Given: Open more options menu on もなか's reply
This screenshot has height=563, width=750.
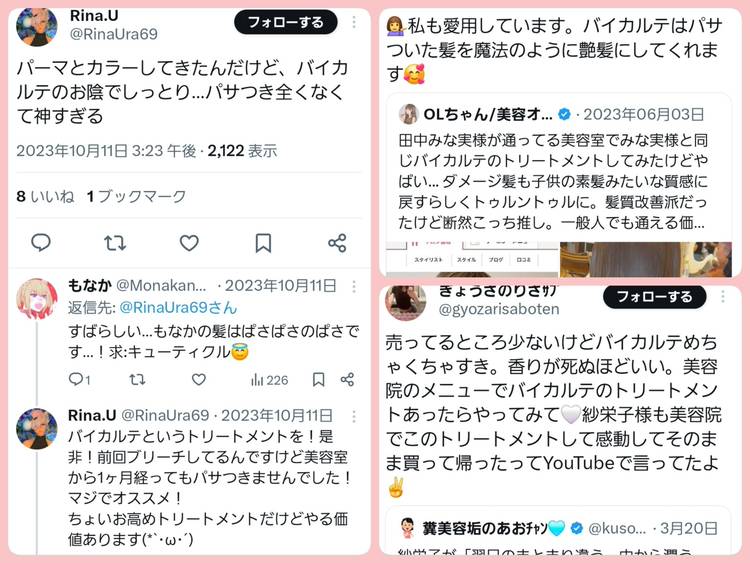Looking at the screenshot, I should pyautogui.click(x=354, y=286).
